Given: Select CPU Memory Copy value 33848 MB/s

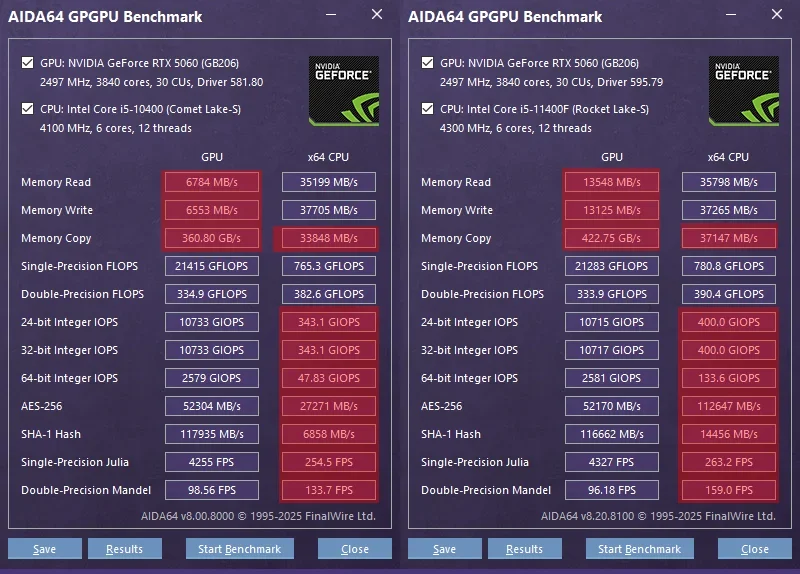Looking at the screenshot, I should click(x=329, y=238).
